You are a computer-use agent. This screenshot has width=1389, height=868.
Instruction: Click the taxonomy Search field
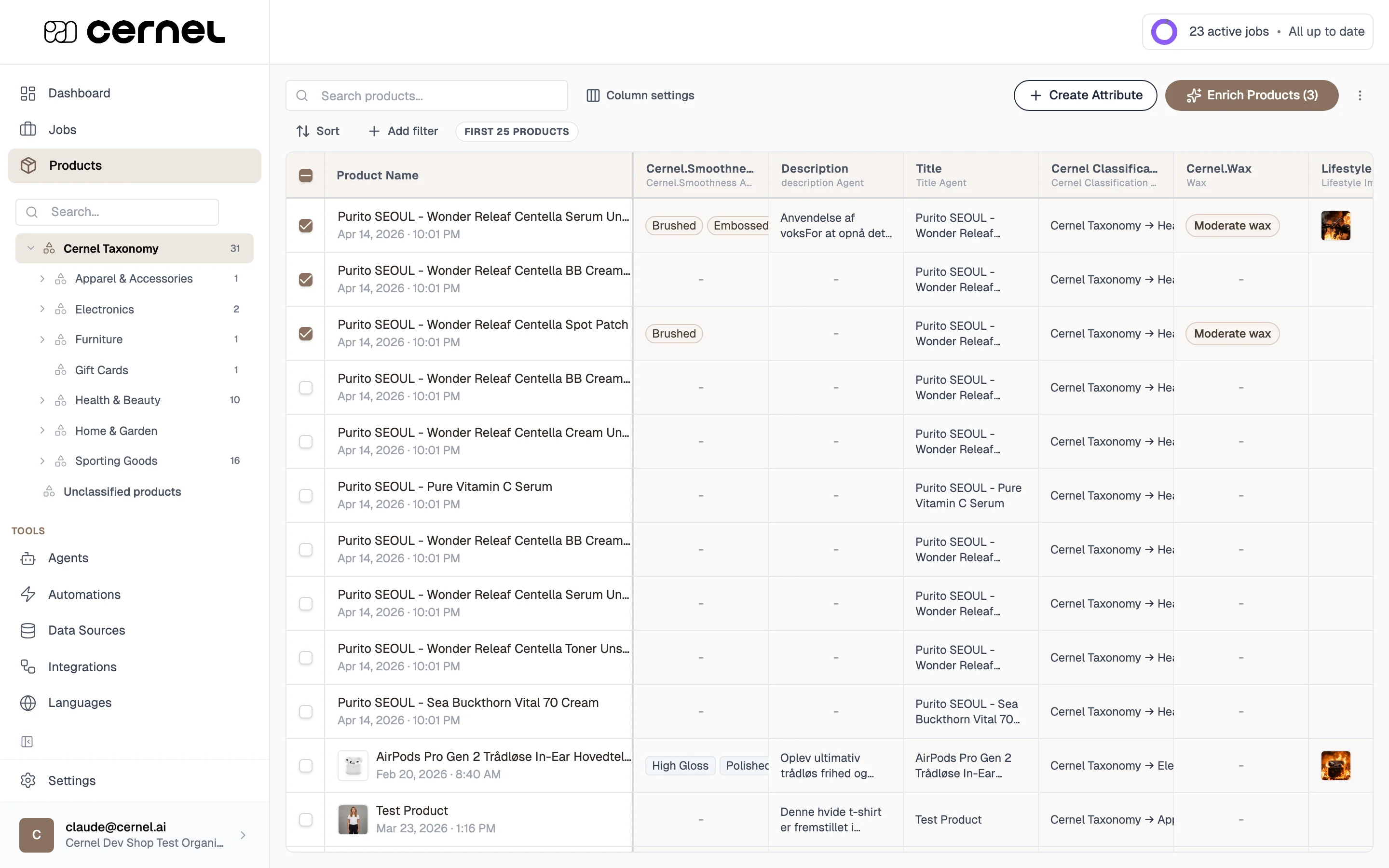click(117, 212)
